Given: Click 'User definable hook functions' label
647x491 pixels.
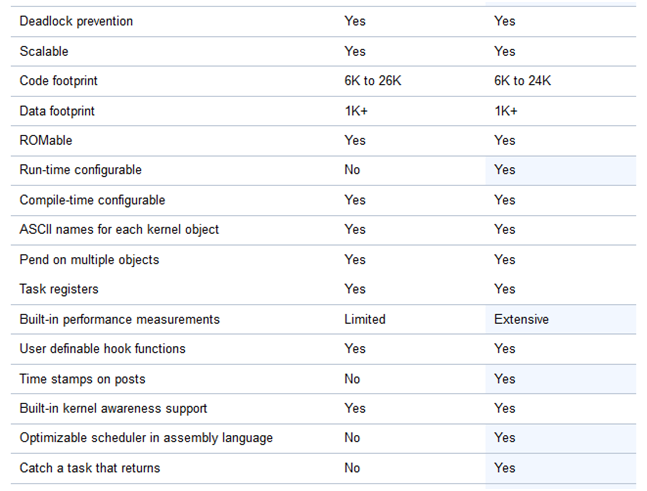Looking at the screenshot, I should tap(102, 349).
